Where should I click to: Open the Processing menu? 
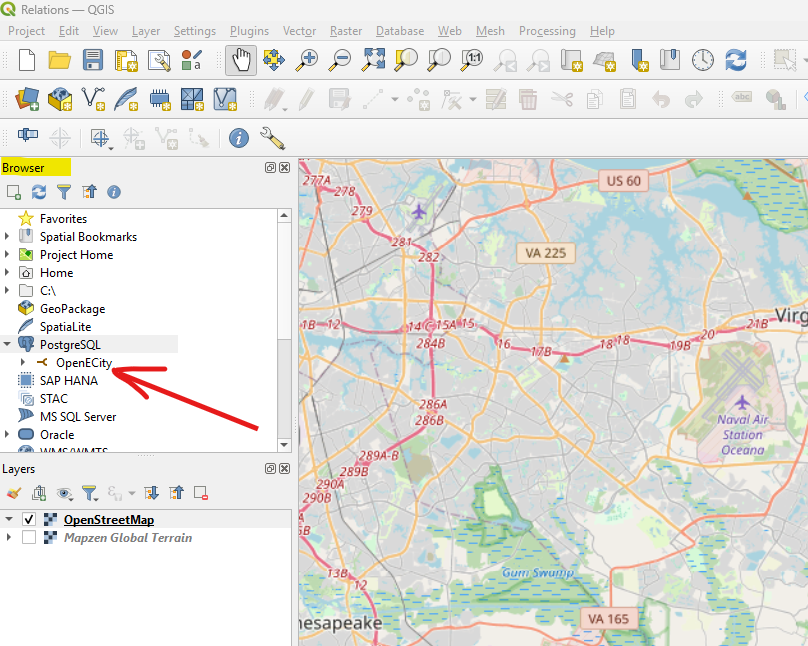click(547, 31)
